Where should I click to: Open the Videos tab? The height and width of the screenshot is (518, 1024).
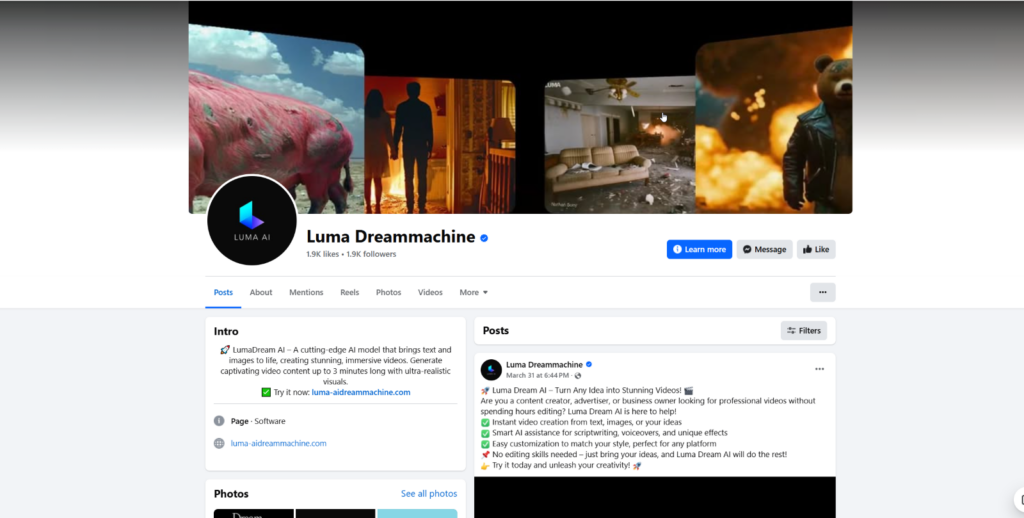tap(430, 293)
